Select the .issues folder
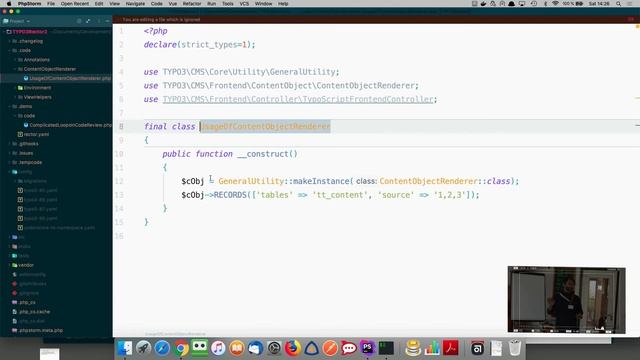Image resolution: width=640 pixels, height=360 pixels. tap(26, 153)
